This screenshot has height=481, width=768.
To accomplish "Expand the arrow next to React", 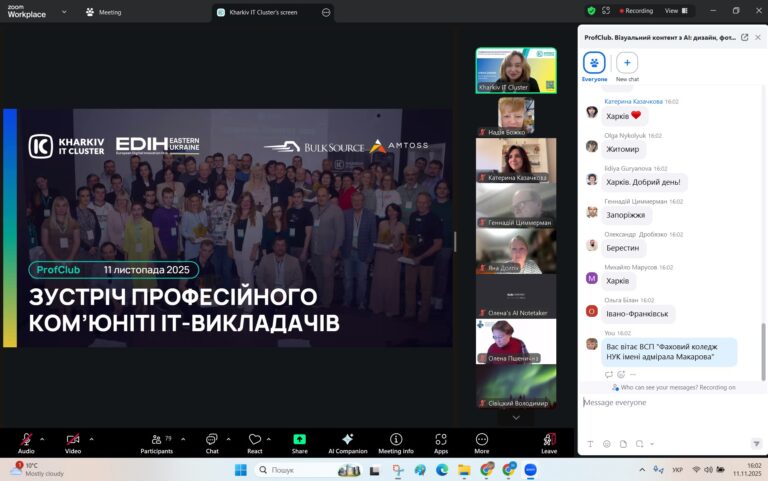I will [268, 439].
